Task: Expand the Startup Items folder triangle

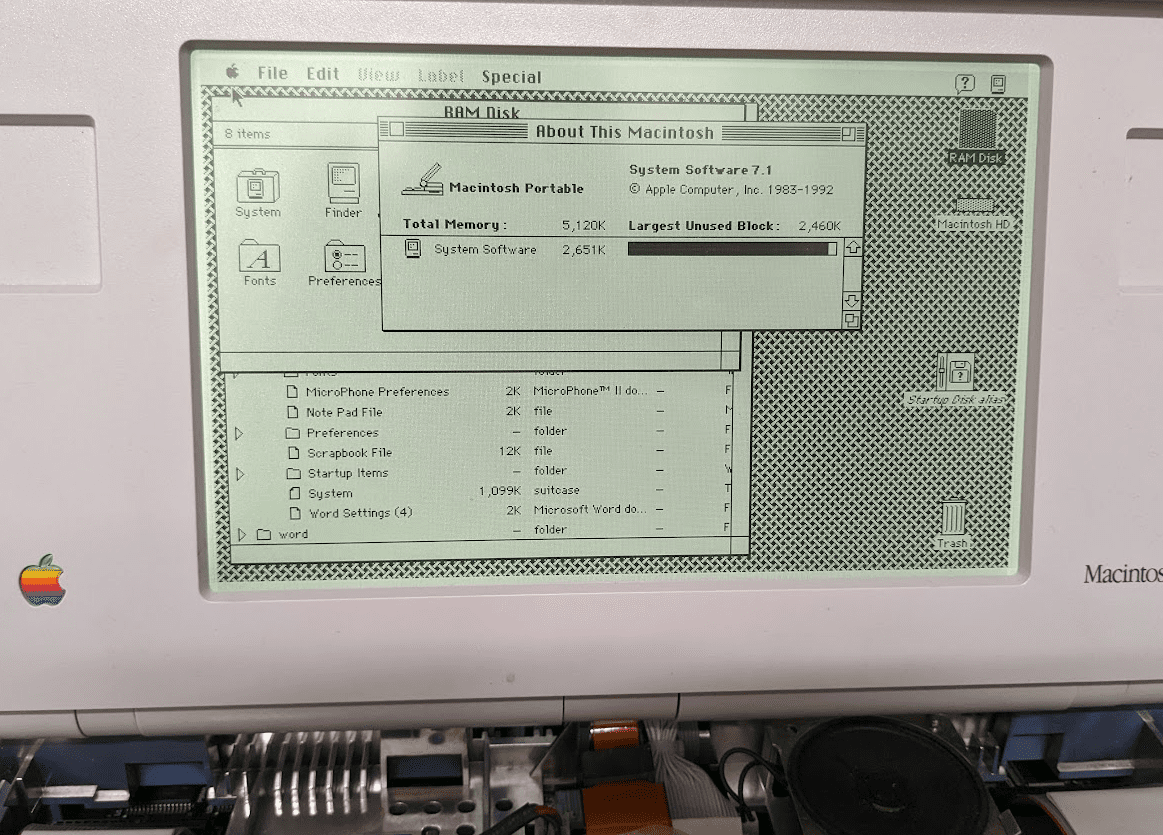Action: coord(240,474)
